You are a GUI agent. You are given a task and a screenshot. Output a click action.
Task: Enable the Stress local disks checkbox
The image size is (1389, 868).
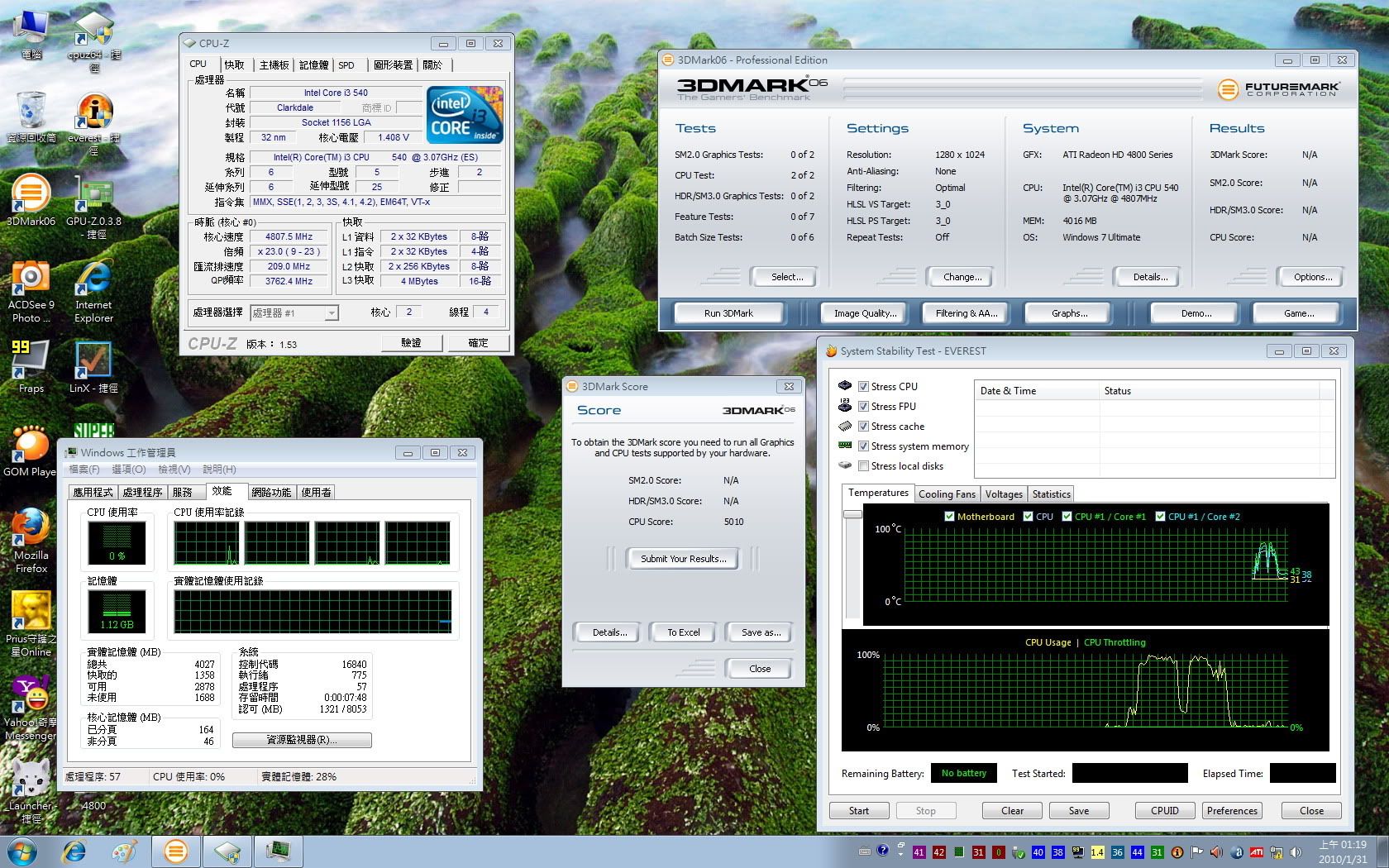click(x=863, y=465)
